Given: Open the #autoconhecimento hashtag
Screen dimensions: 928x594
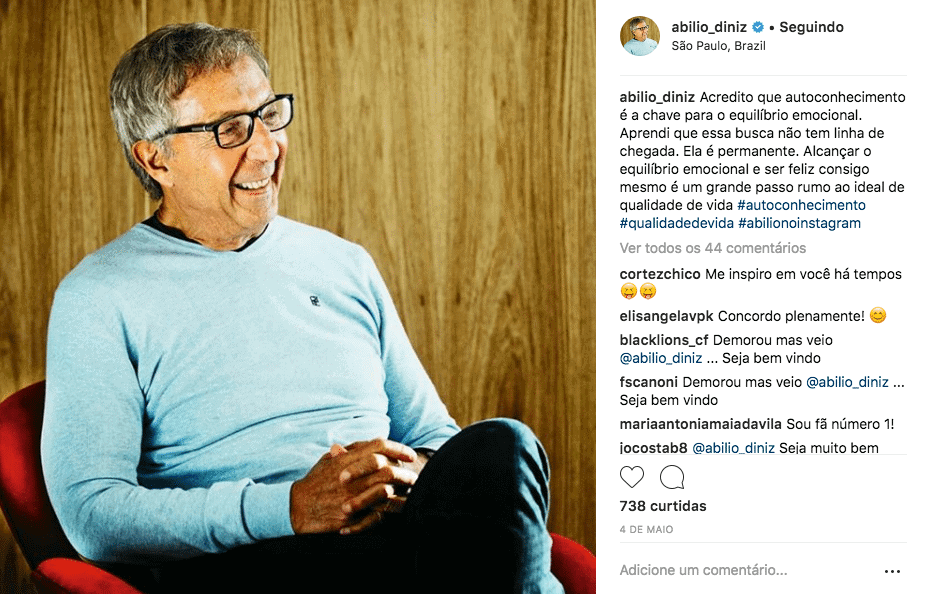Looking at the screenshot, I should (801, 205).
